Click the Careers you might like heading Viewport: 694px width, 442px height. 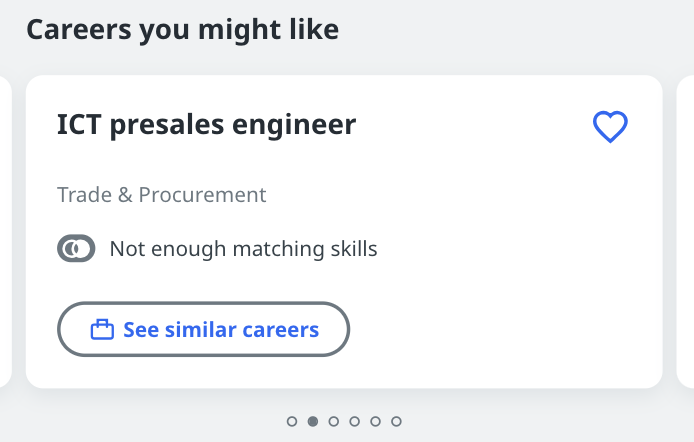183,30
